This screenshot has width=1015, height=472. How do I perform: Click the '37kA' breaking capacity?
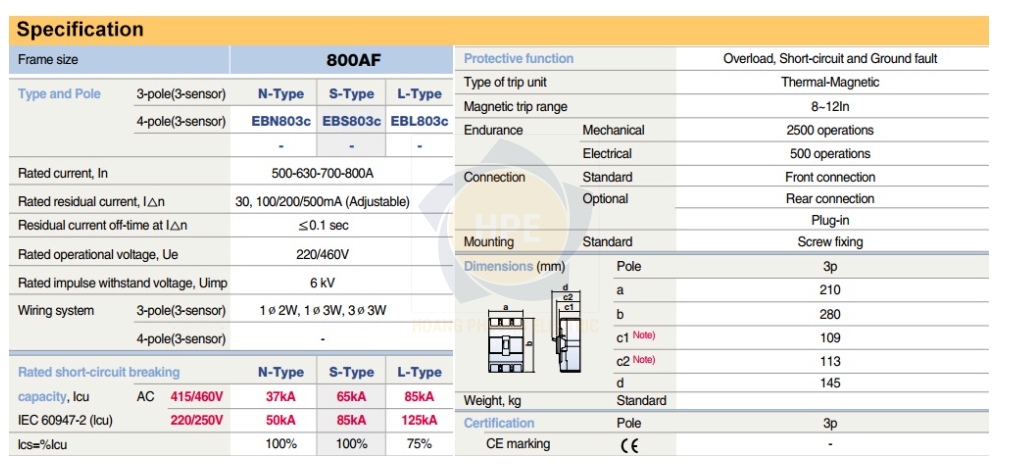[x=281, y=396]
